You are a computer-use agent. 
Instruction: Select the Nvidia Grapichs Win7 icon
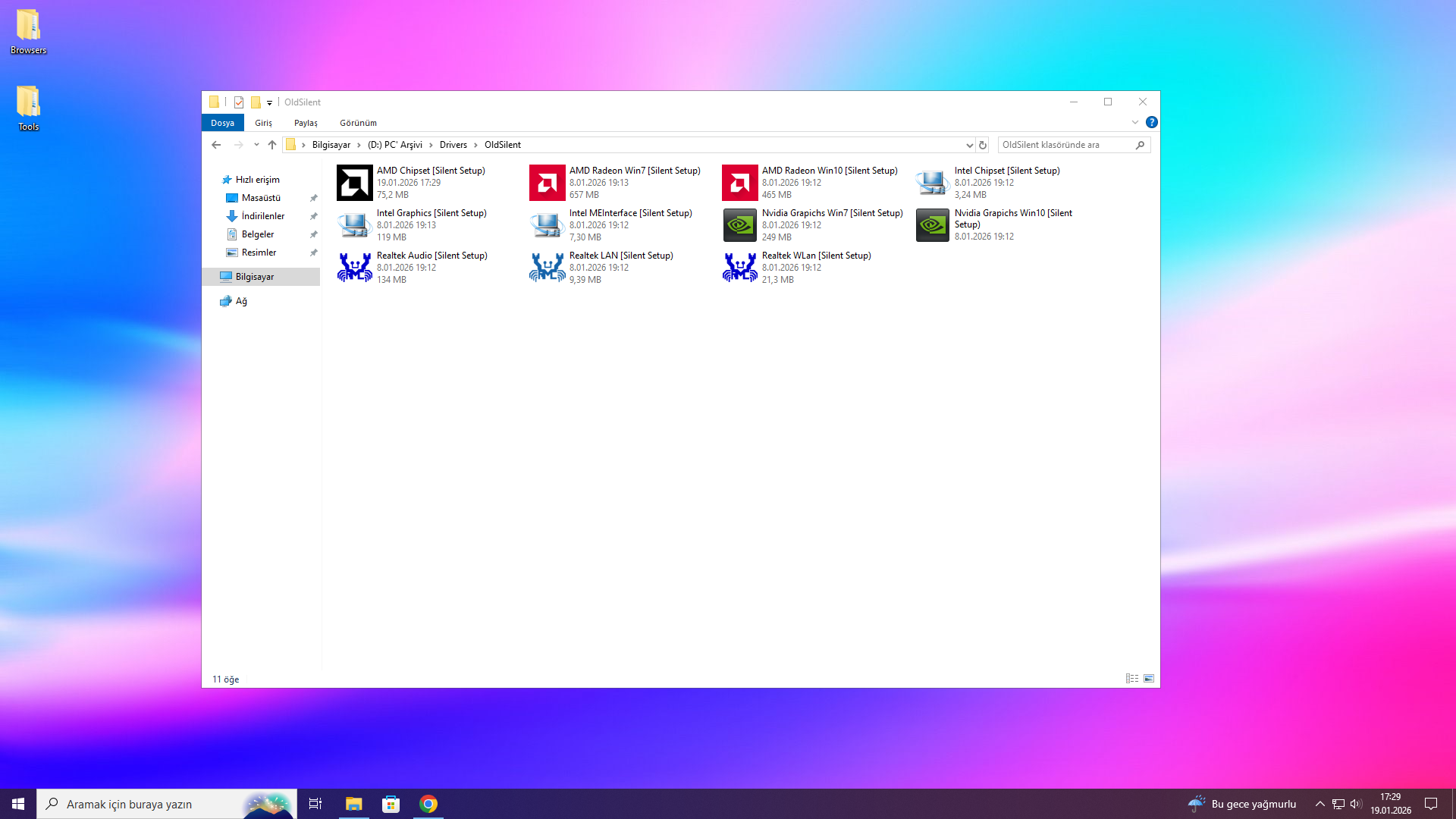pos(740,225)
